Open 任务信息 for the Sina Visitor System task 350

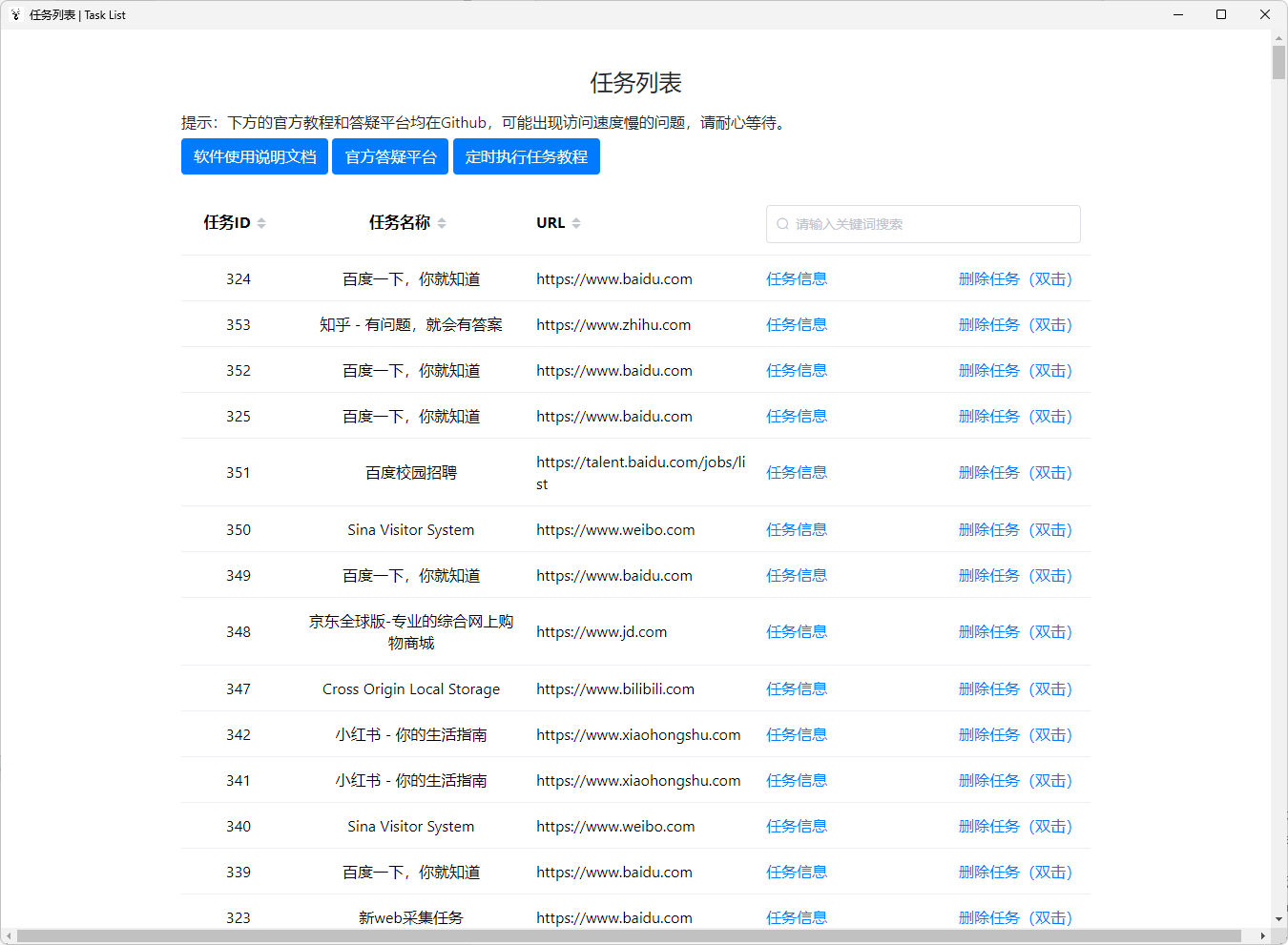pos(797,529)
